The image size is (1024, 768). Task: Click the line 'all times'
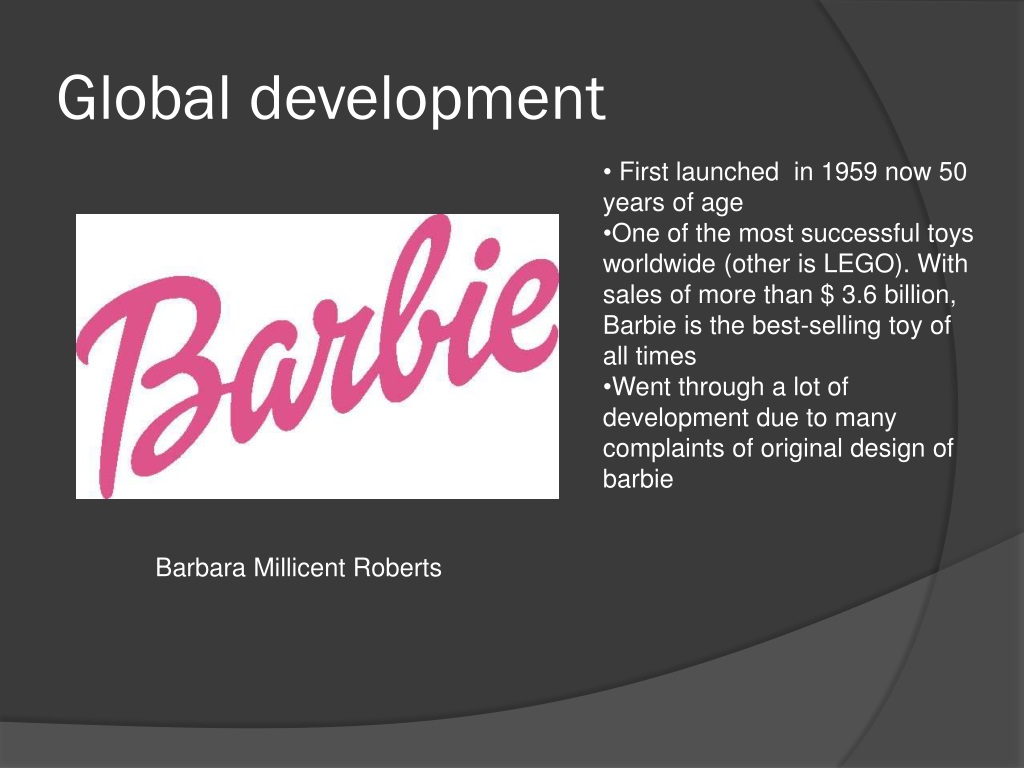[649, 356]
